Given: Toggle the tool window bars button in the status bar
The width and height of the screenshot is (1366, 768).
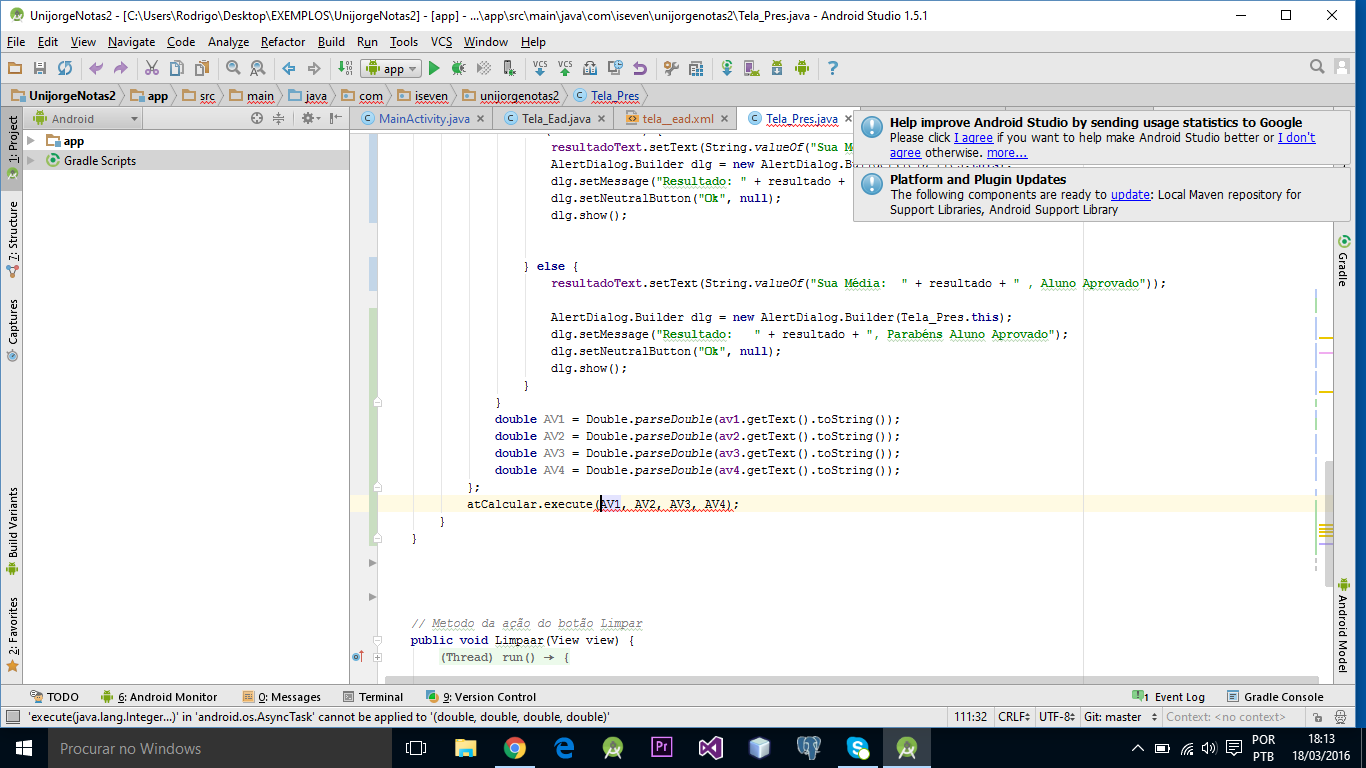Looking at the screenshot, I should [11, 717].
